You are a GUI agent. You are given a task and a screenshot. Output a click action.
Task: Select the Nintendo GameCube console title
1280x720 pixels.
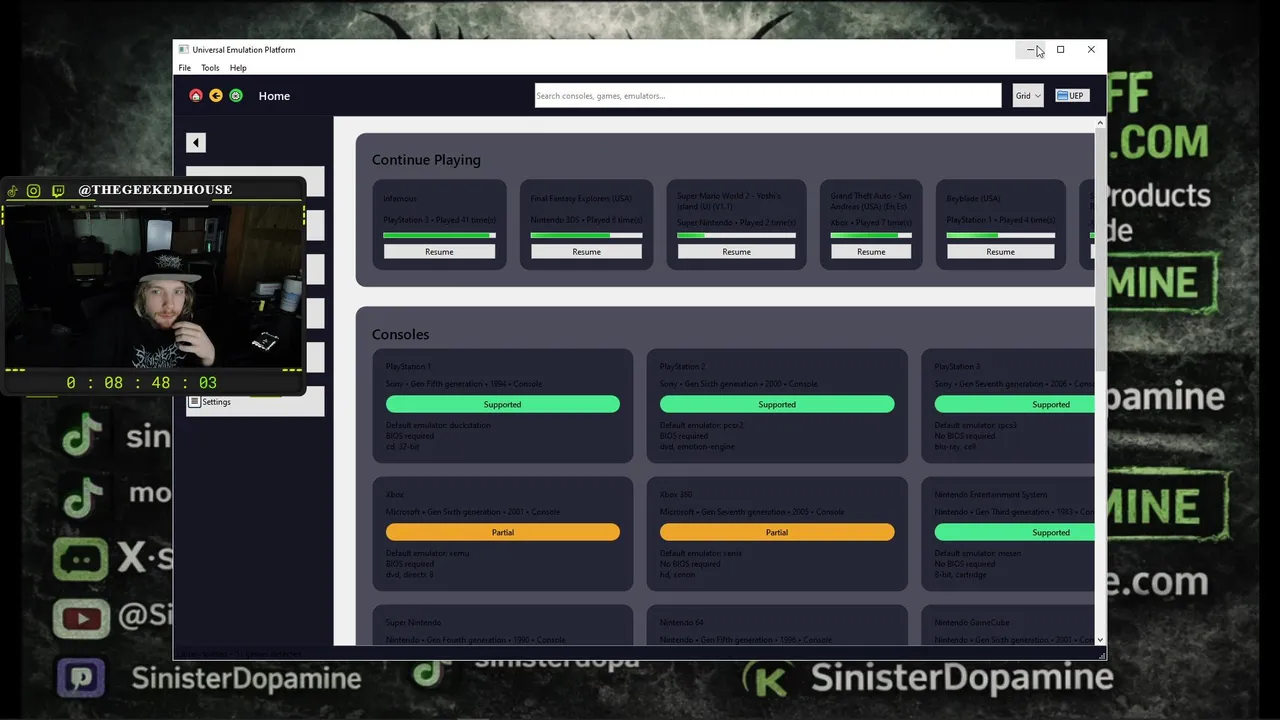(x=971, y=623)
